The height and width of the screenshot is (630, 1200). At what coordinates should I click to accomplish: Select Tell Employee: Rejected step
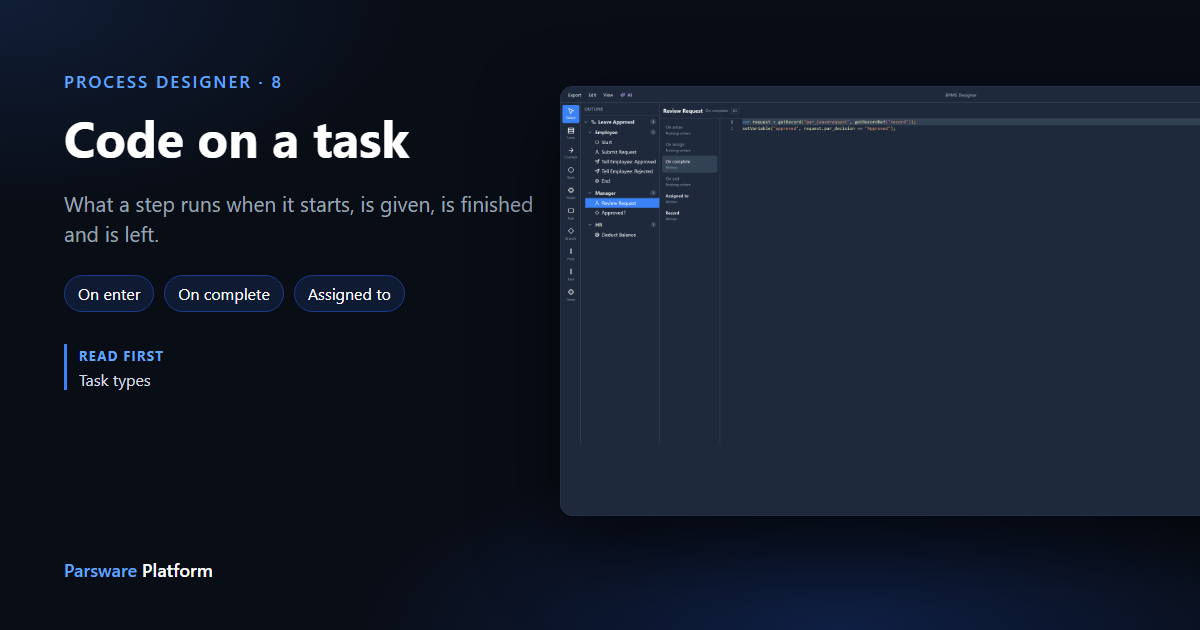click(620, 171)
